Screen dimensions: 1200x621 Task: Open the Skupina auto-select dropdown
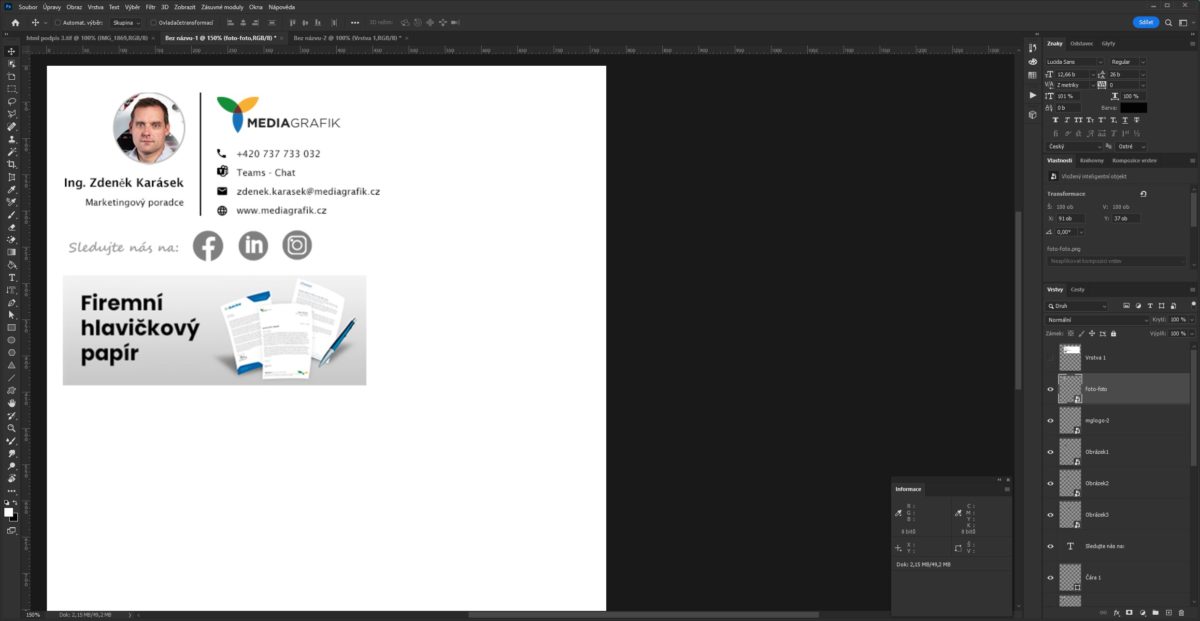127,22
